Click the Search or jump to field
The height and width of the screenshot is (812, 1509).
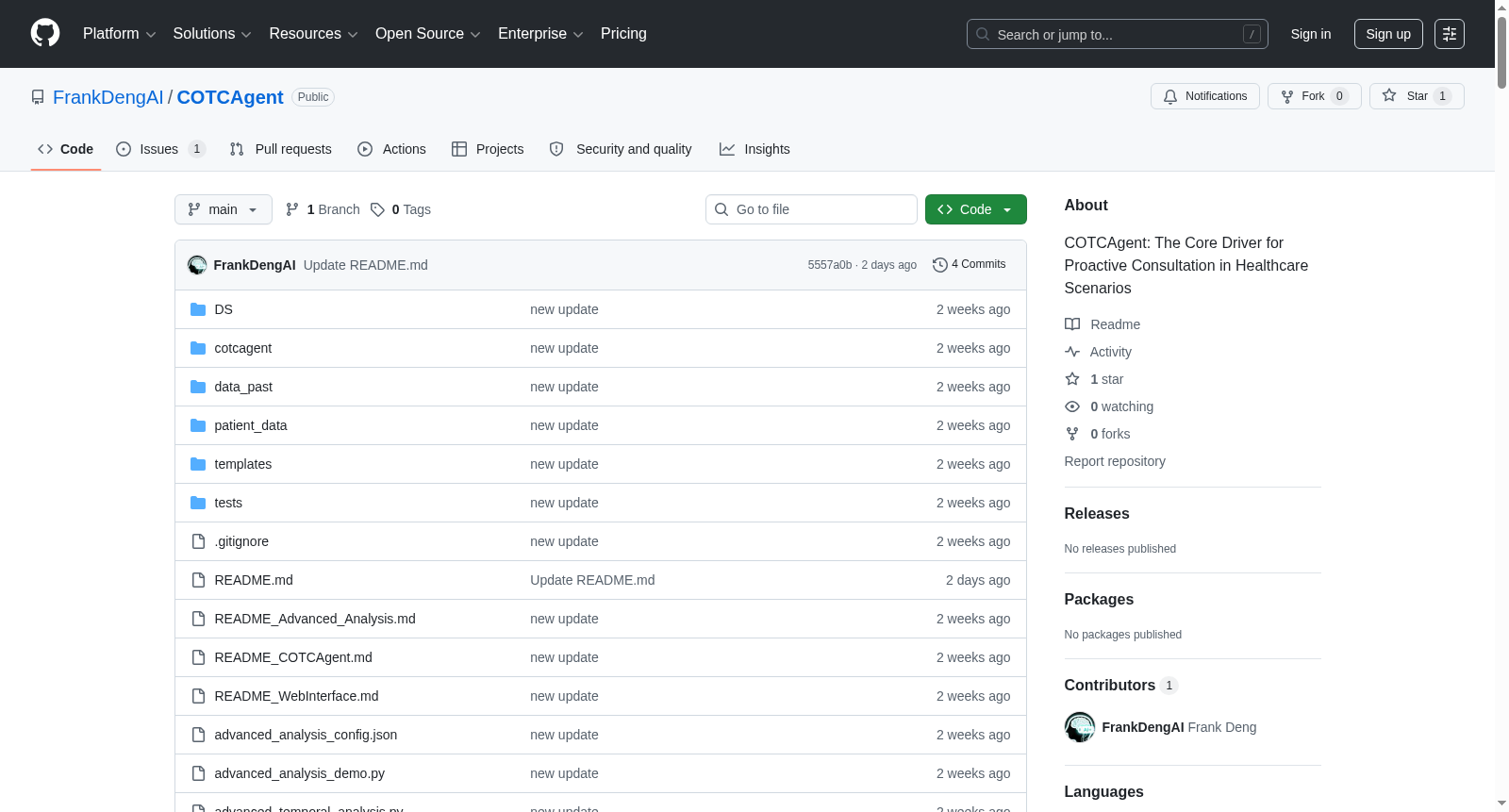[1118, 34]
